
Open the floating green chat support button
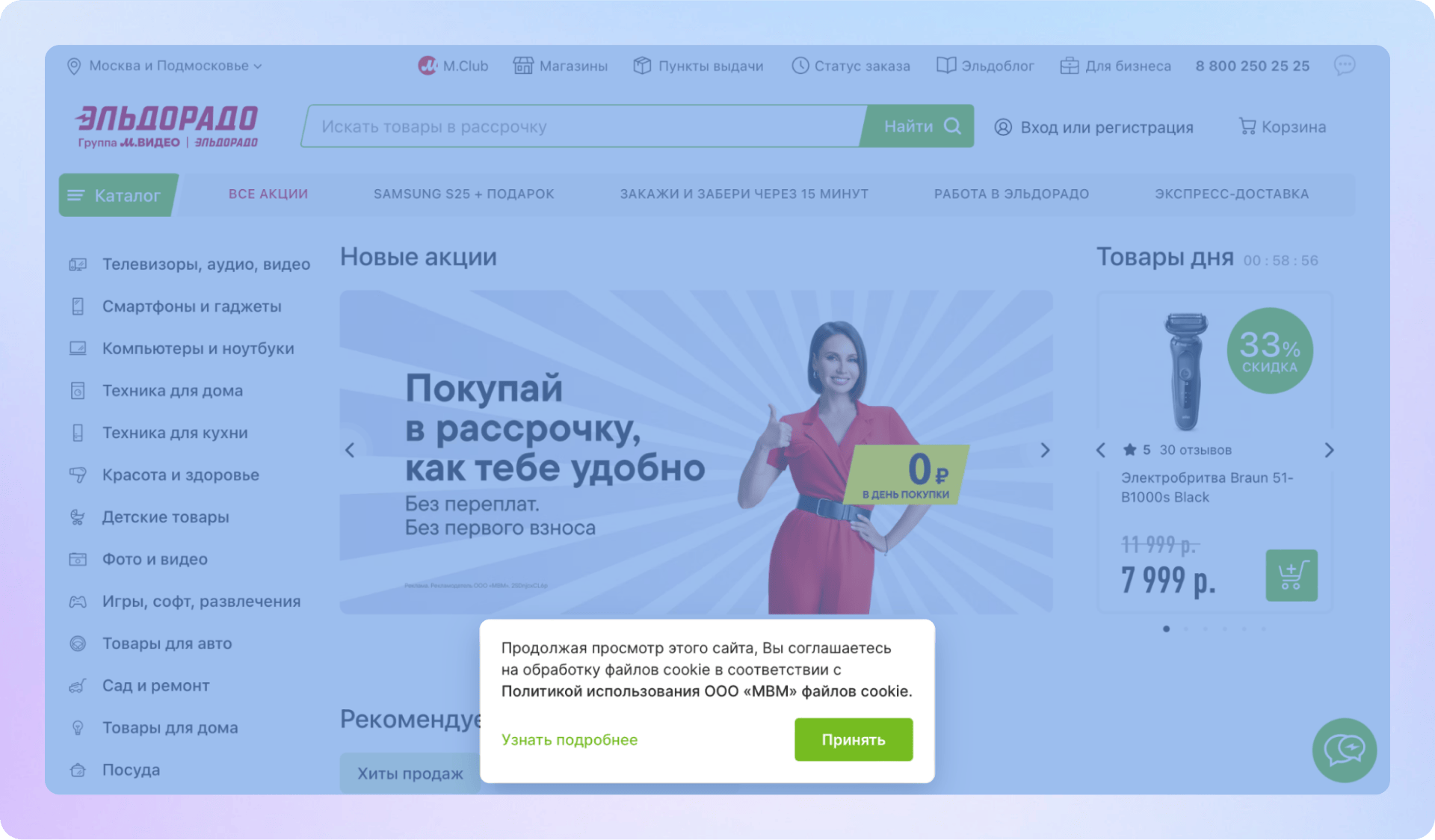coord(1344,750)
